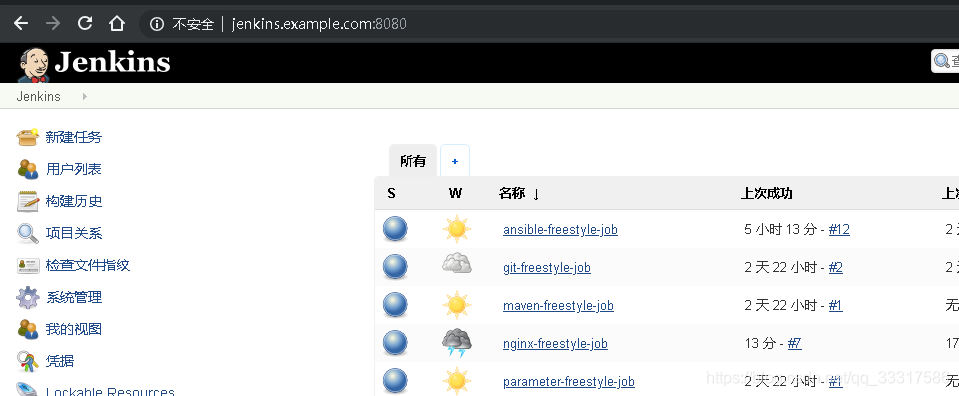The height and width of the screenshot is (396, 959).
Task: Click the 项目关系 magnifier icon
Action: tap(28, 233)
